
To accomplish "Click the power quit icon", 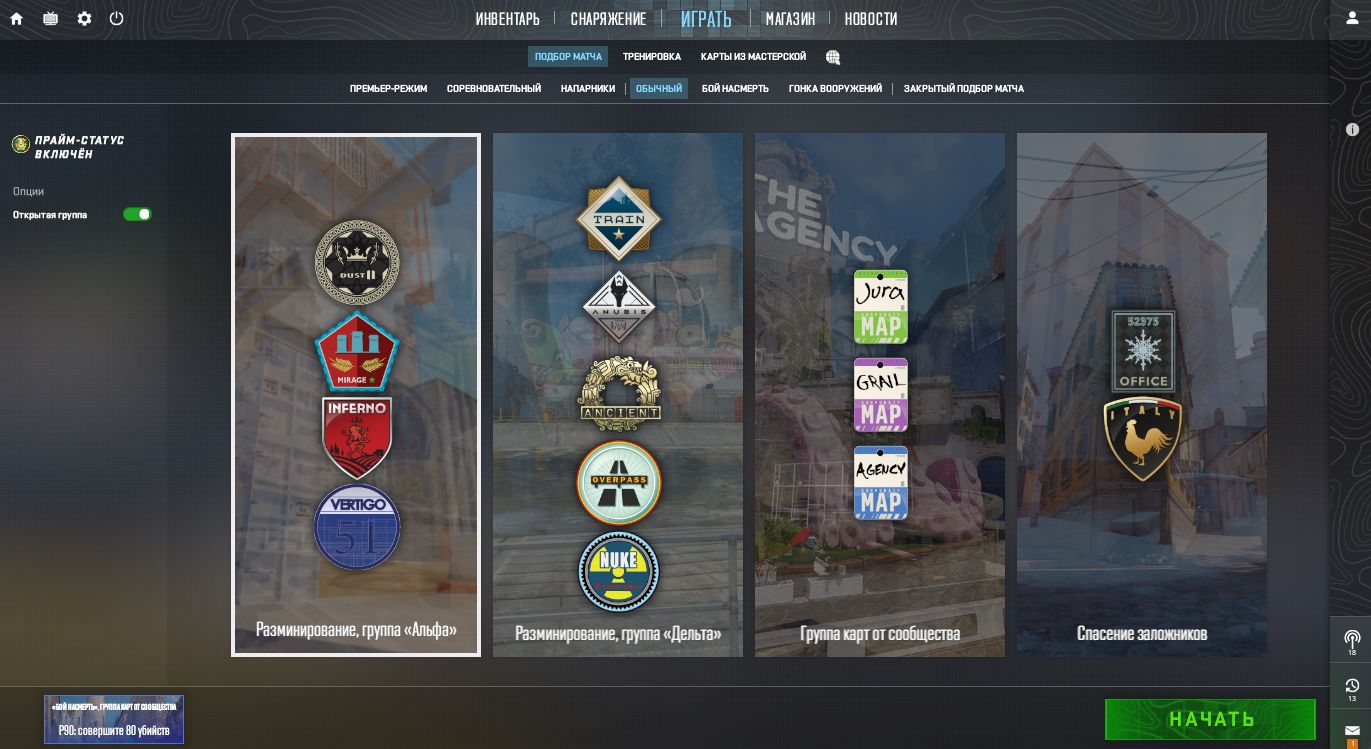I will coord(117,19).
